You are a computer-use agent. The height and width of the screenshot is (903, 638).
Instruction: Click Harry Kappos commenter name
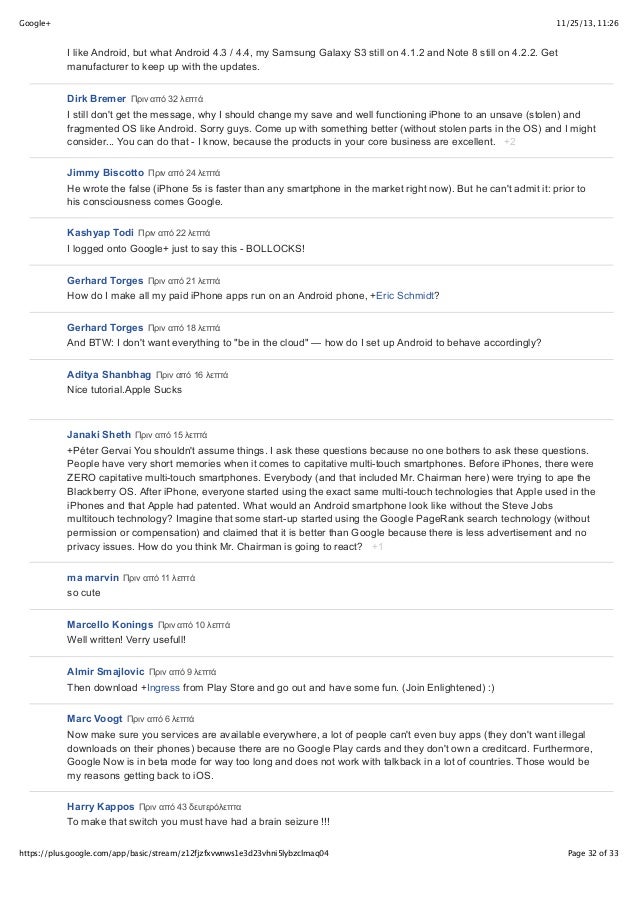(x=100, y=807)
